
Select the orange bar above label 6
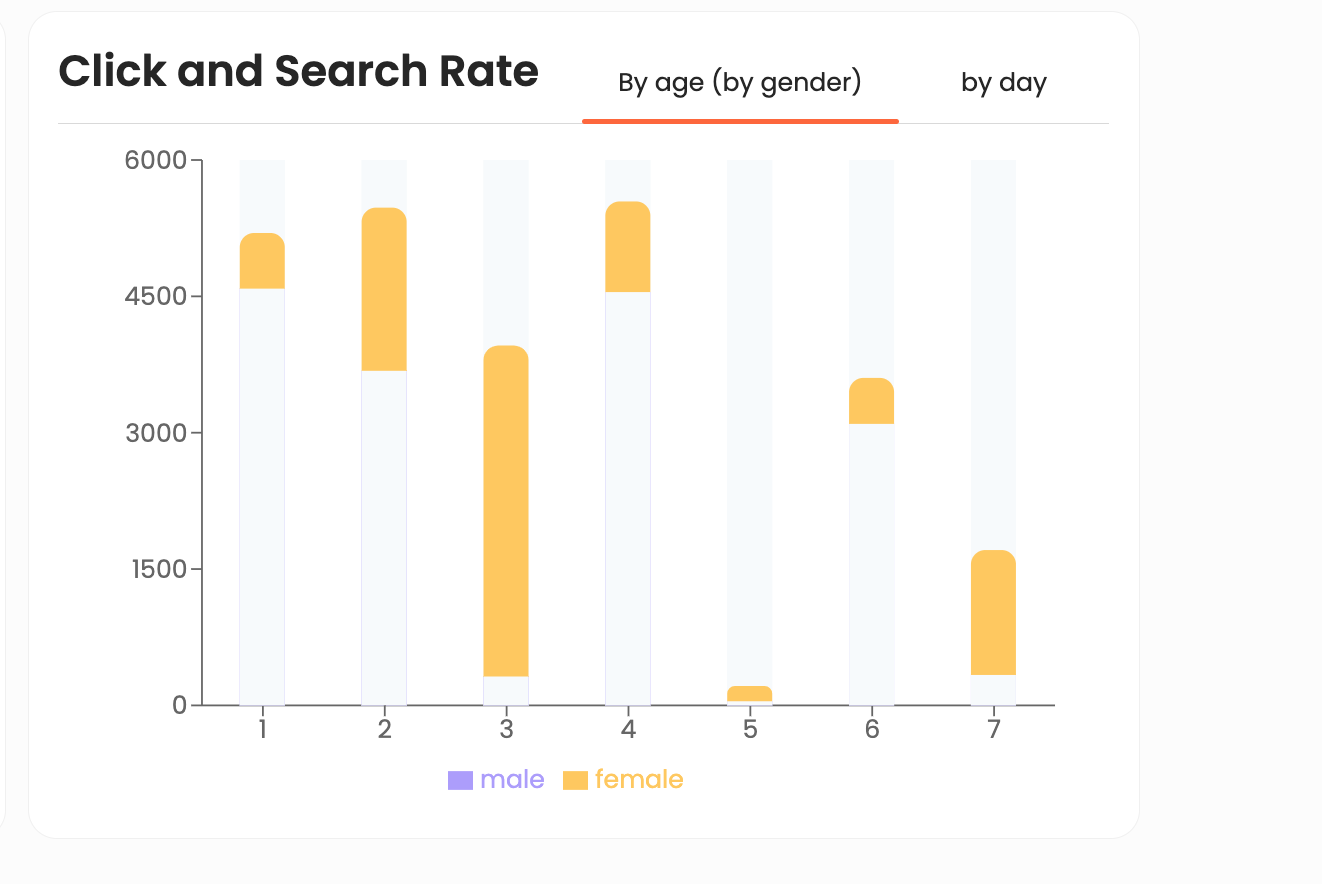[x=871, y=400]
